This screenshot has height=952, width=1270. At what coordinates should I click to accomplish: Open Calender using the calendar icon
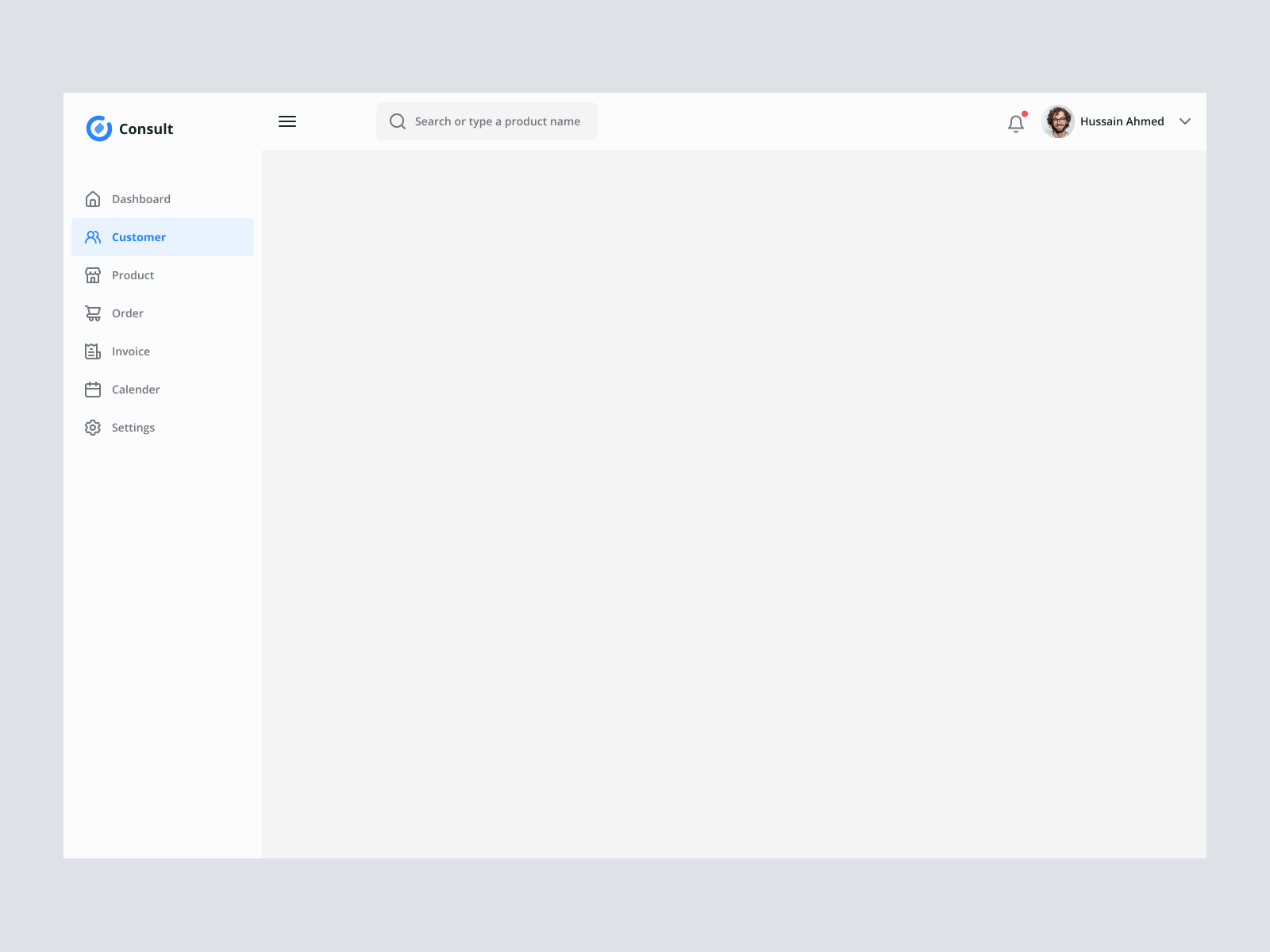click(x=93, y=389)
